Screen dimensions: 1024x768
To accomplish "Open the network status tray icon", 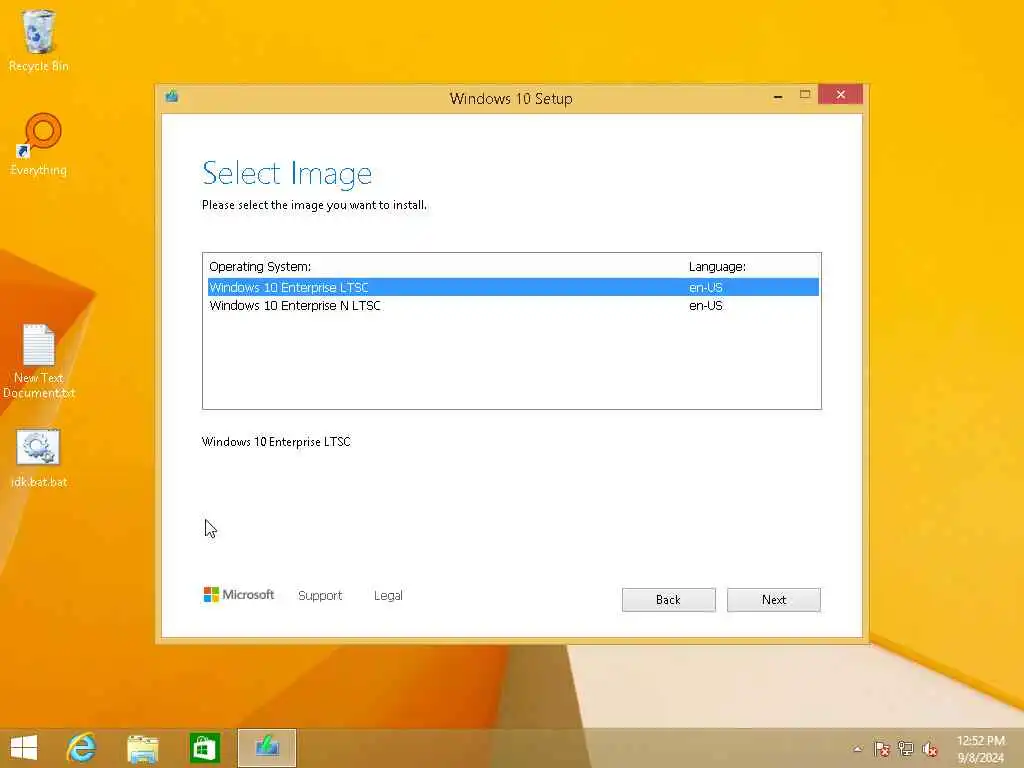I will click(906, 749).
